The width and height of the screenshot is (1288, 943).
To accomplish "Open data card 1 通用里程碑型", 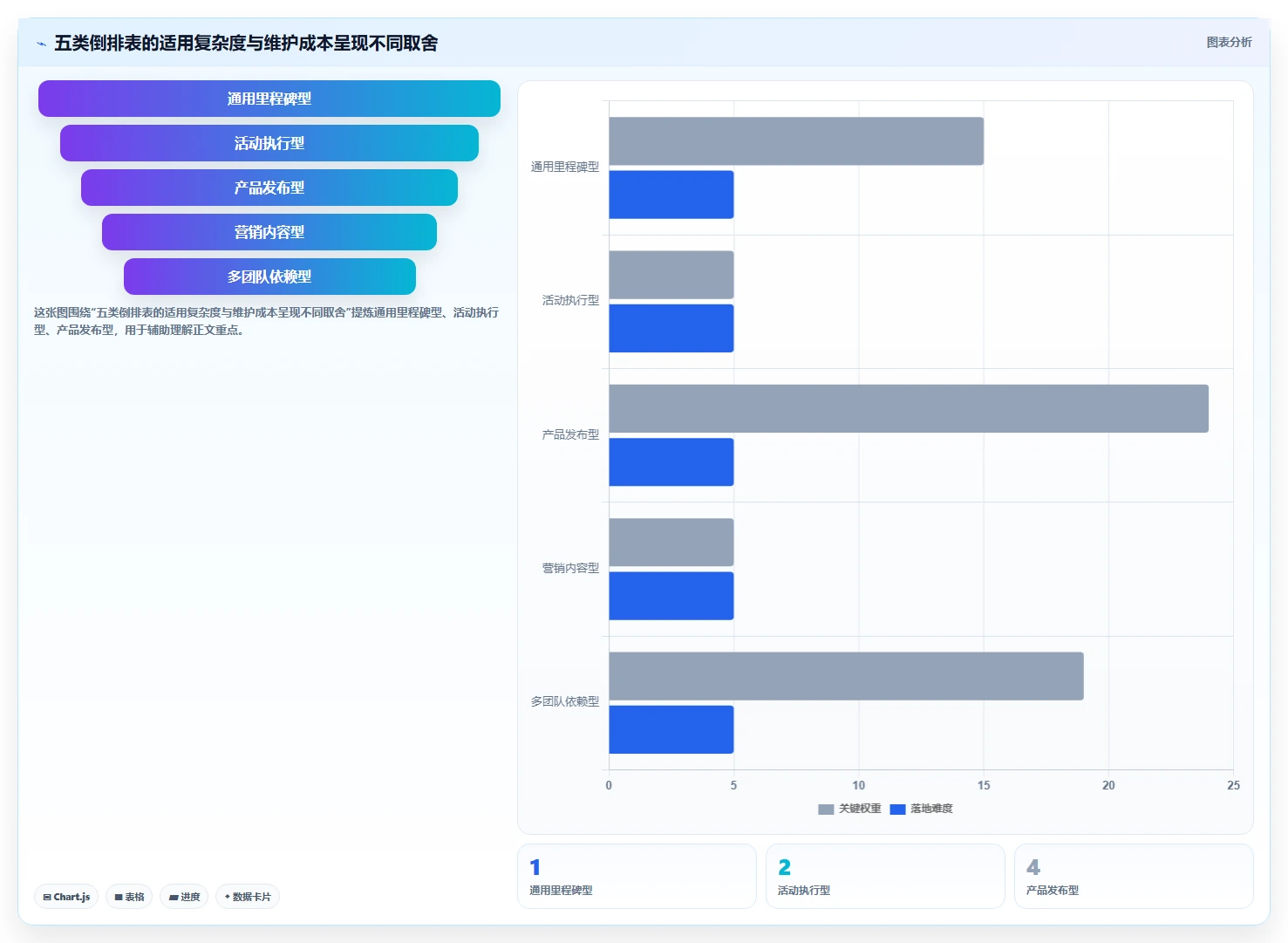I will point(637,876).
